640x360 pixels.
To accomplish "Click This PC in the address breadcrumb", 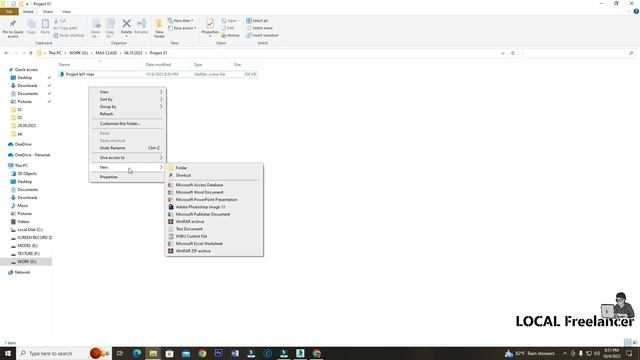I will click(x=55, y=53).
